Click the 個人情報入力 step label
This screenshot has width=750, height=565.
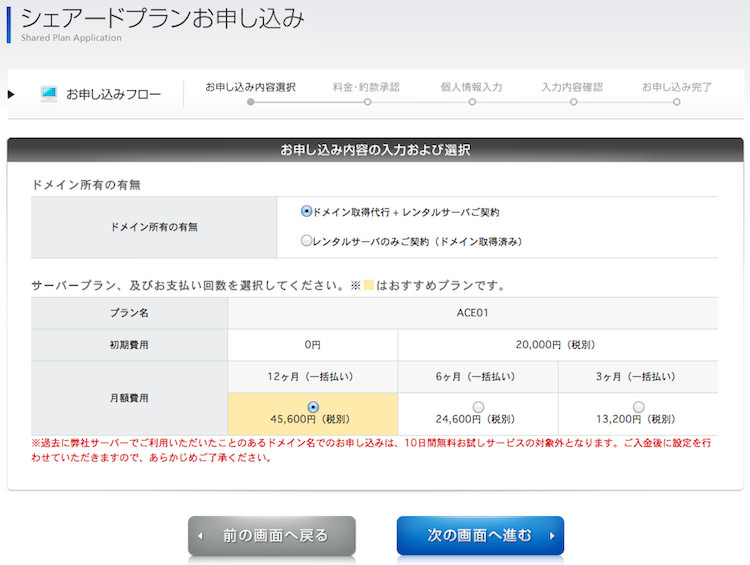tap(471, 87)
